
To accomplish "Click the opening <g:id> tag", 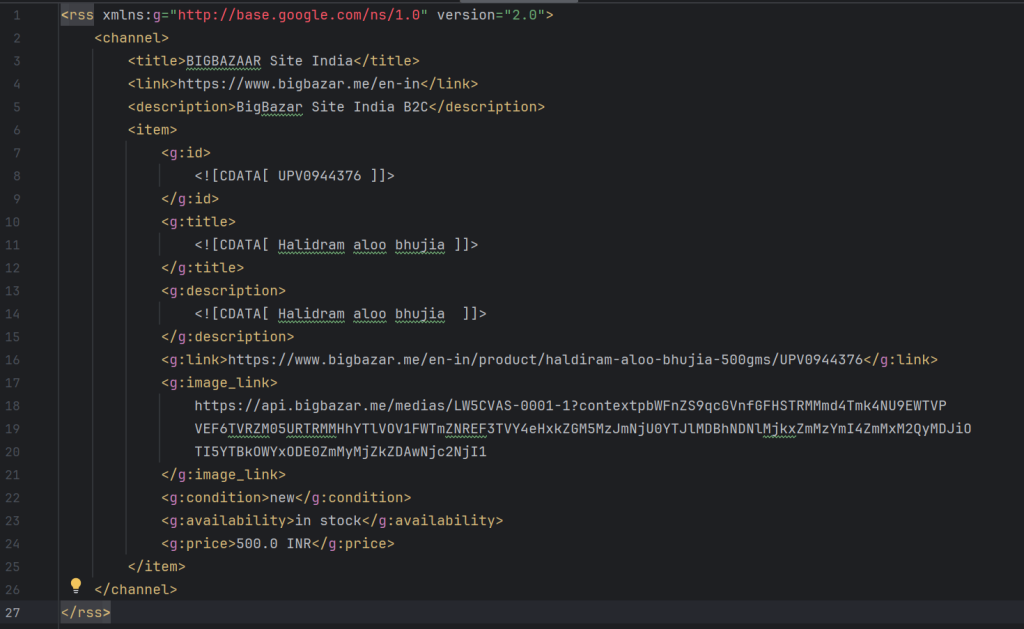I will pyautogui.click(x=186, y=153).
